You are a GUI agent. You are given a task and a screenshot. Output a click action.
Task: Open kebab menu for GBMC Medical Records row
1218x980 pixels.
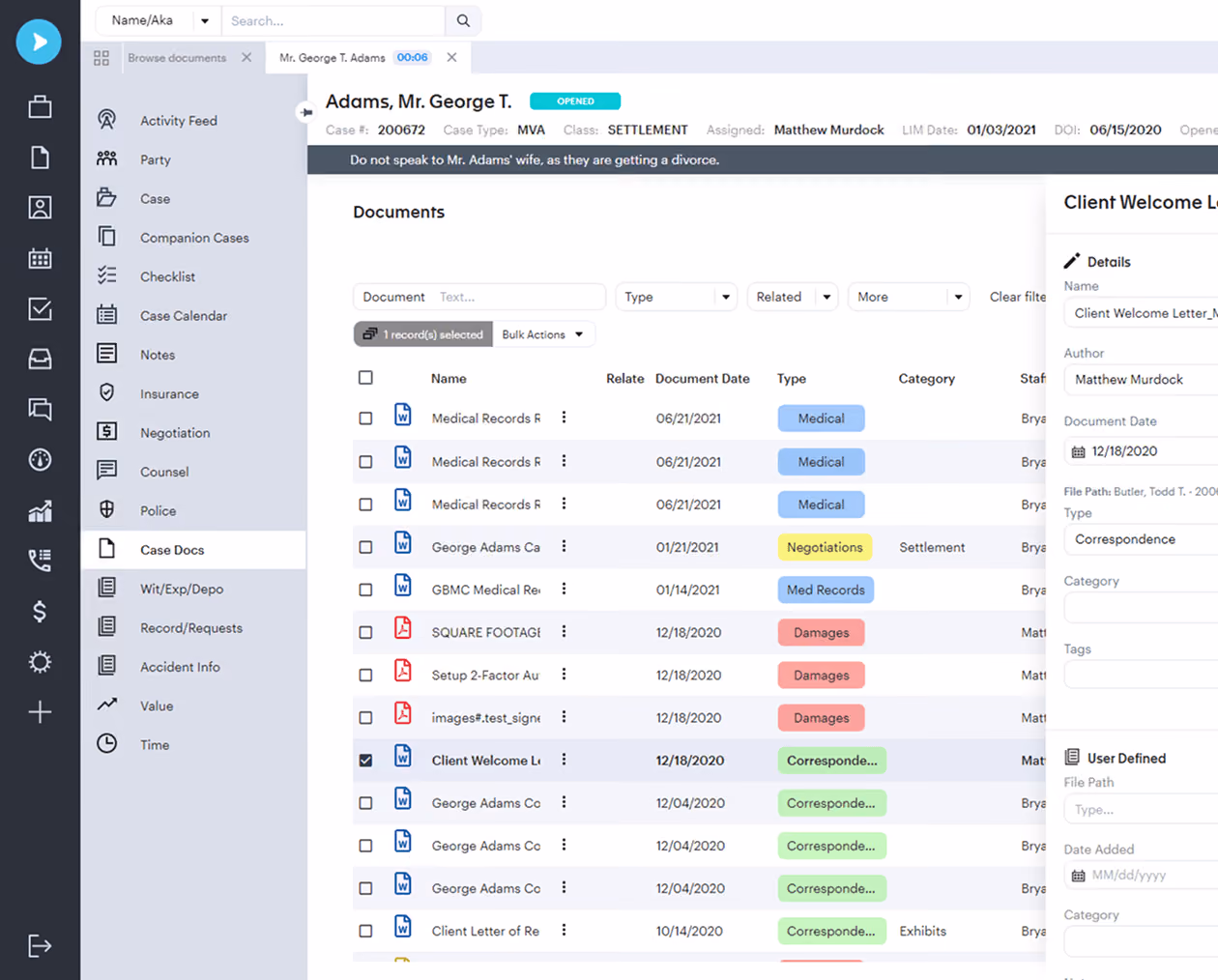tap(564, 589)
